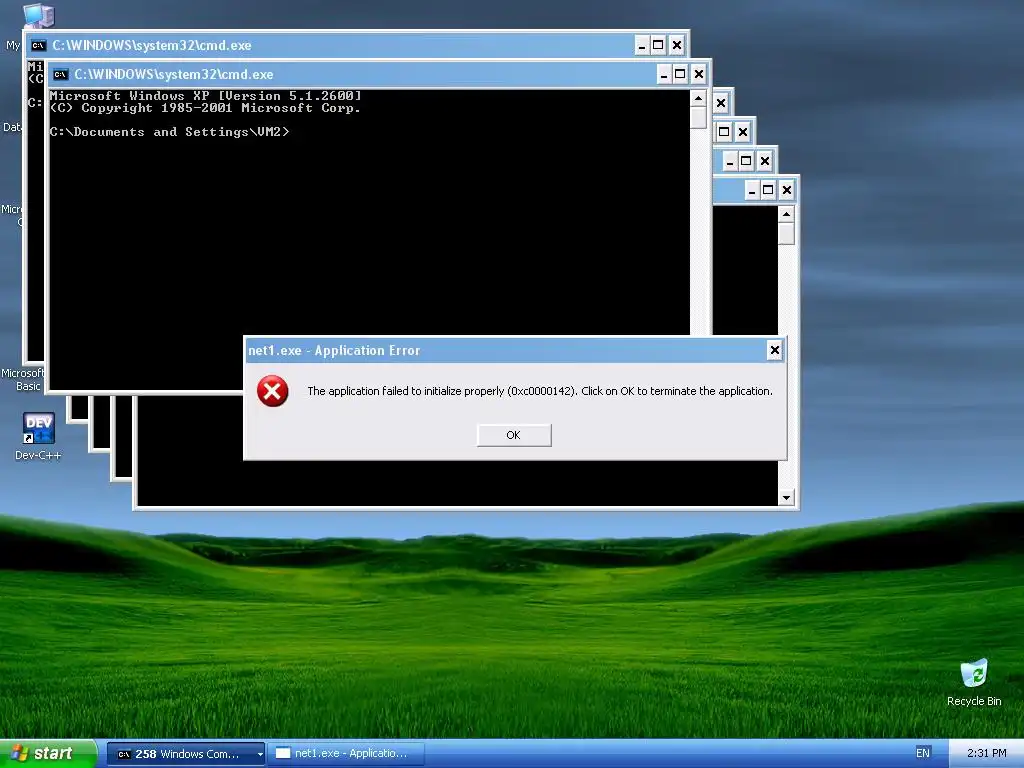The height and width of the screenshot is (768, 1024).
Task: Open the Recycle Bin icon
Action: (974, 683)
